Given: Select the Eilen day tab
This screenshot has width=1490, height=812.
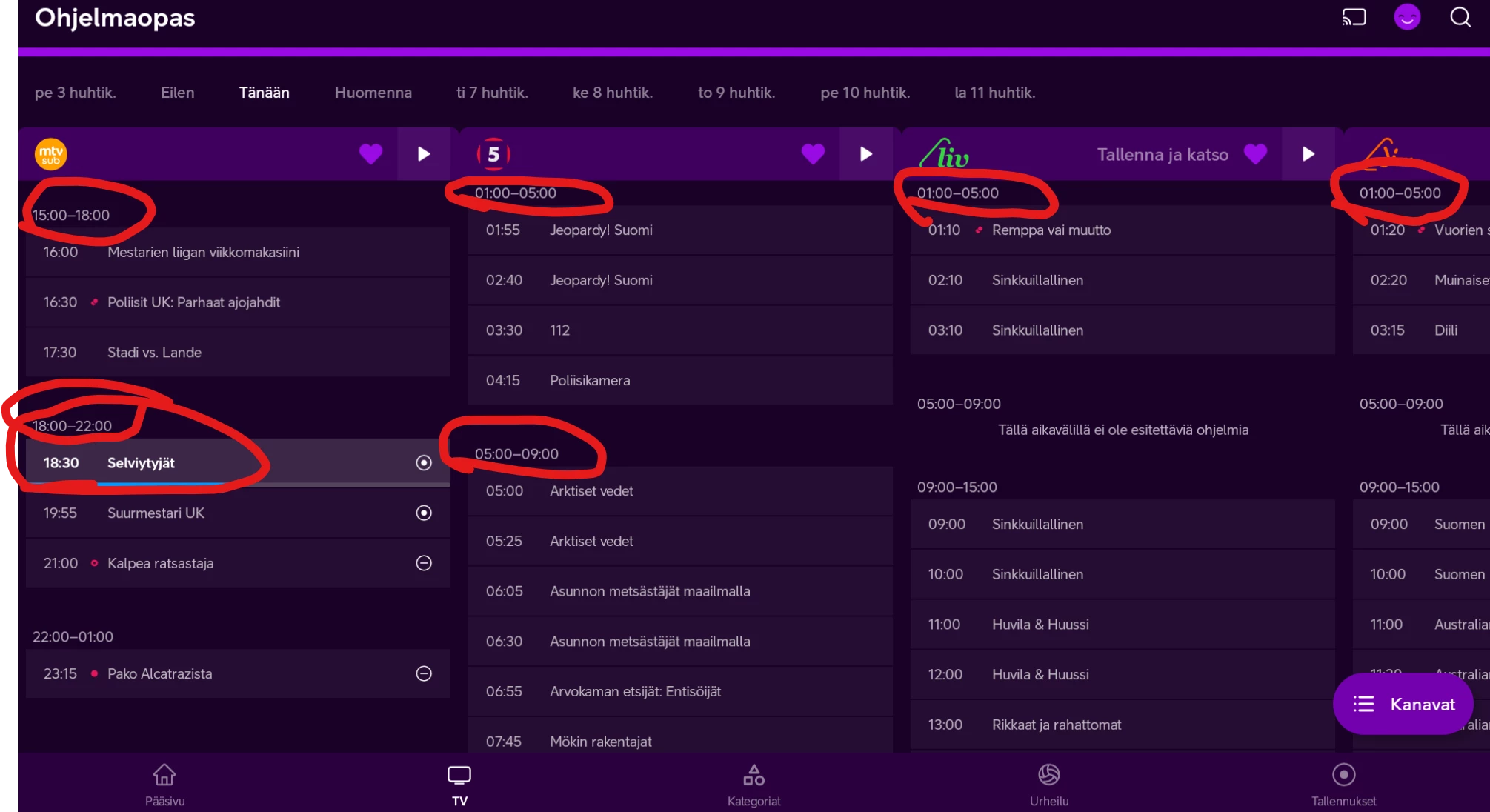Looking at the screenshot, I should click(x=177, y=93).
